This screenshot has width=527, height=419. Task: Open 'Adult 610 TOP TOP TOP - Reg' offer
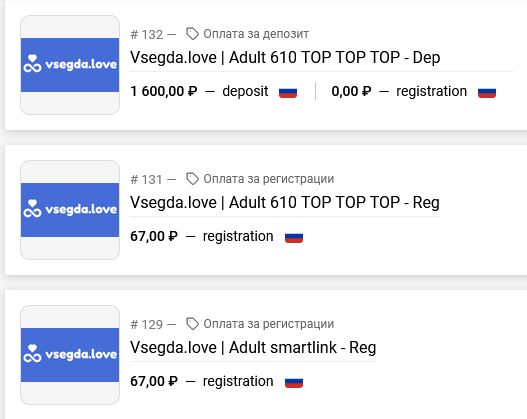tap(285, 203)
